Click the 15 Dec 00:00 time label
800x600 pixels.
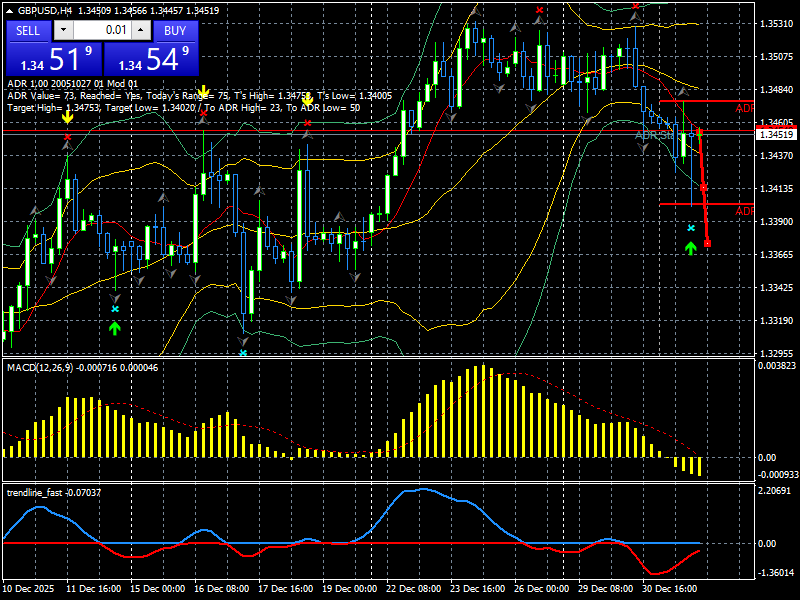pos(158,588)
